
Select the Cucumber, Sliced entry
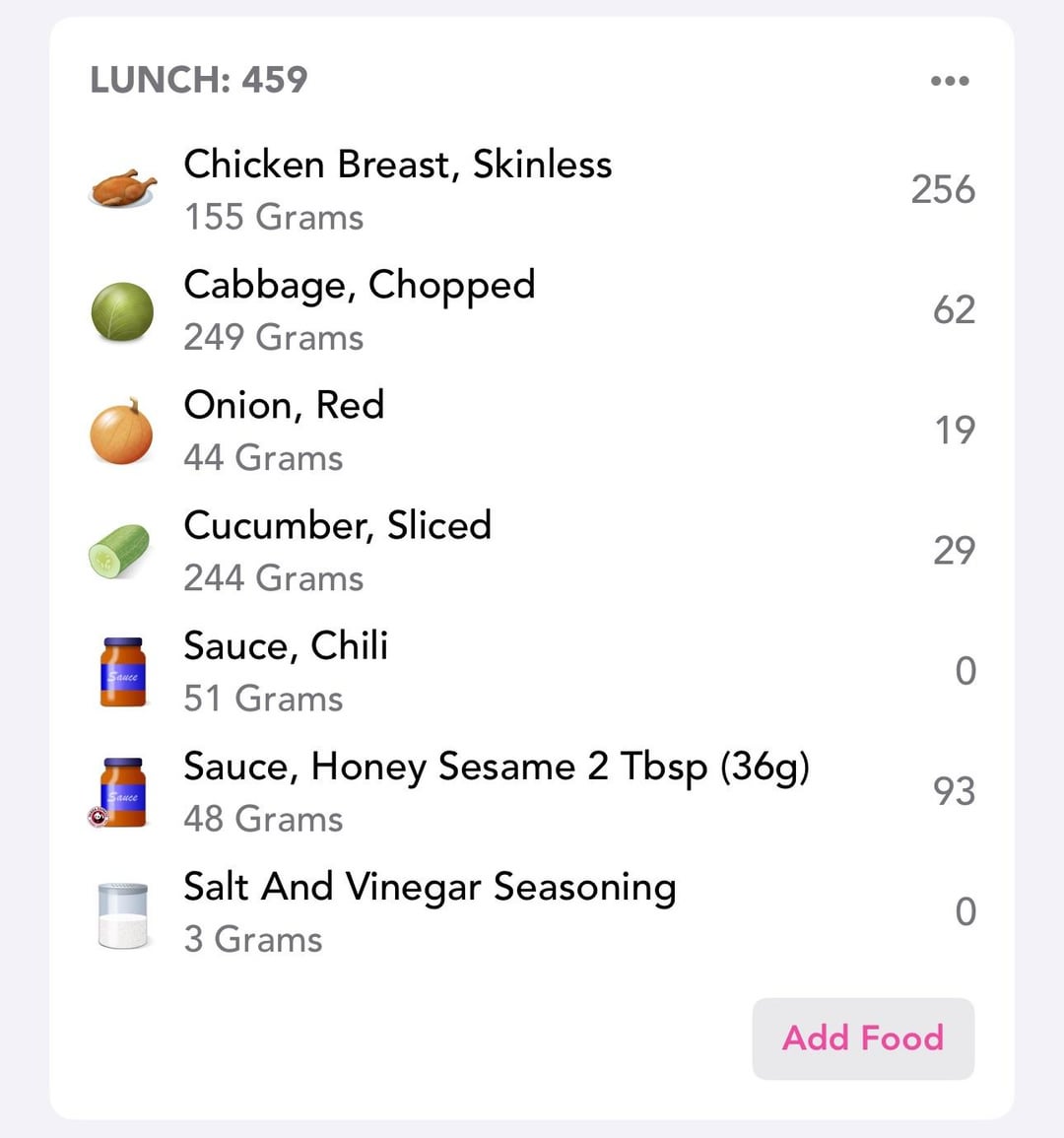pos(337,525)
